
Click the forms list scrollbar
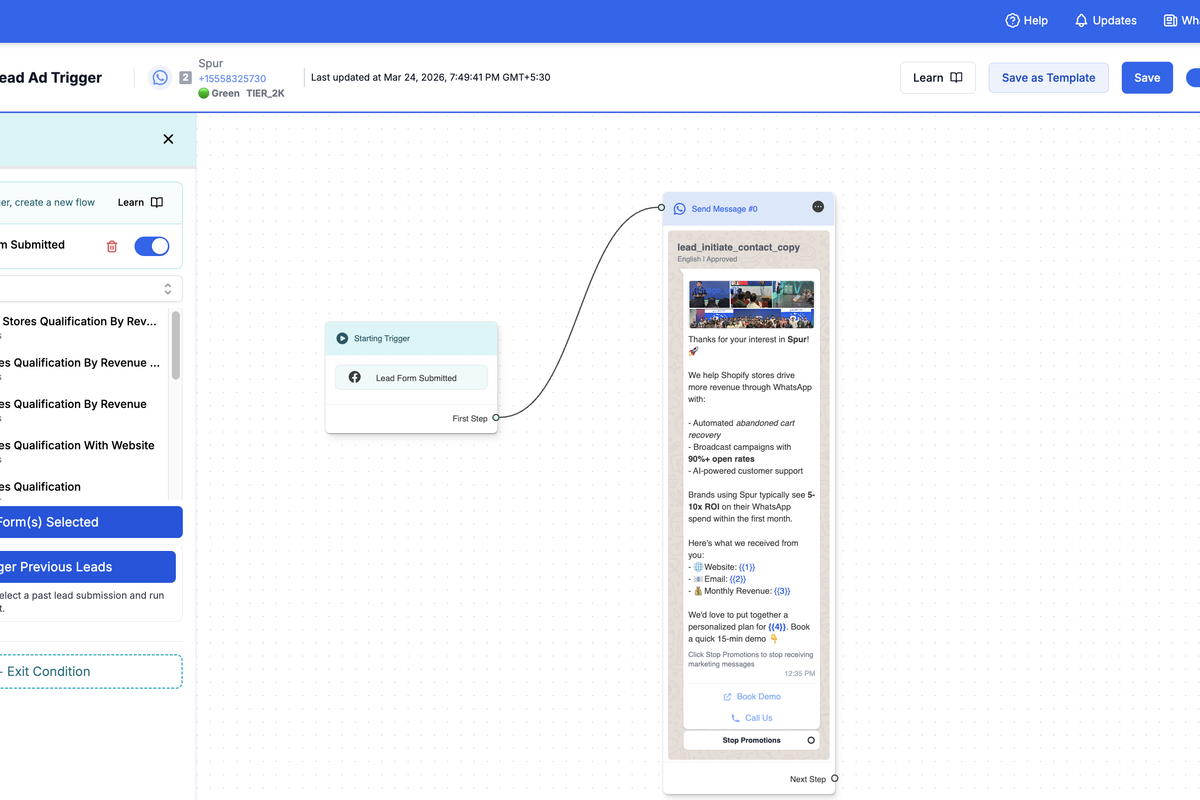(176, 345)
